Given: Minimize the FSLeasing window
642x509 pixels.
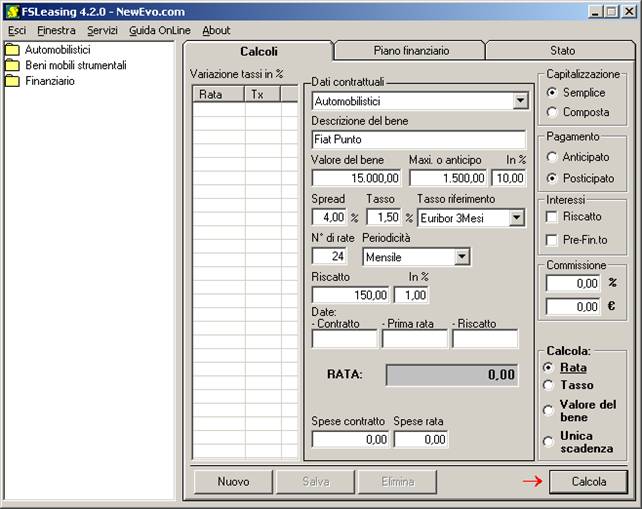Looking at the screenshot, I should click(x=595, y=11).
